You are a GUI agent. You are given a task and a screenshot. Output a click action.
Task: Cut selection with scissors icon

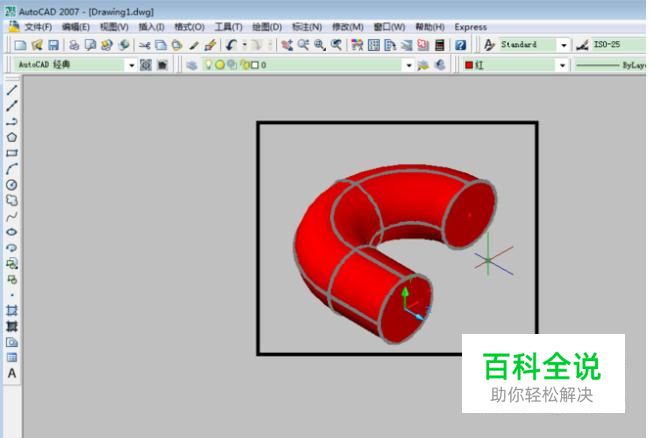pyautogui.click(x=144, y=45)
